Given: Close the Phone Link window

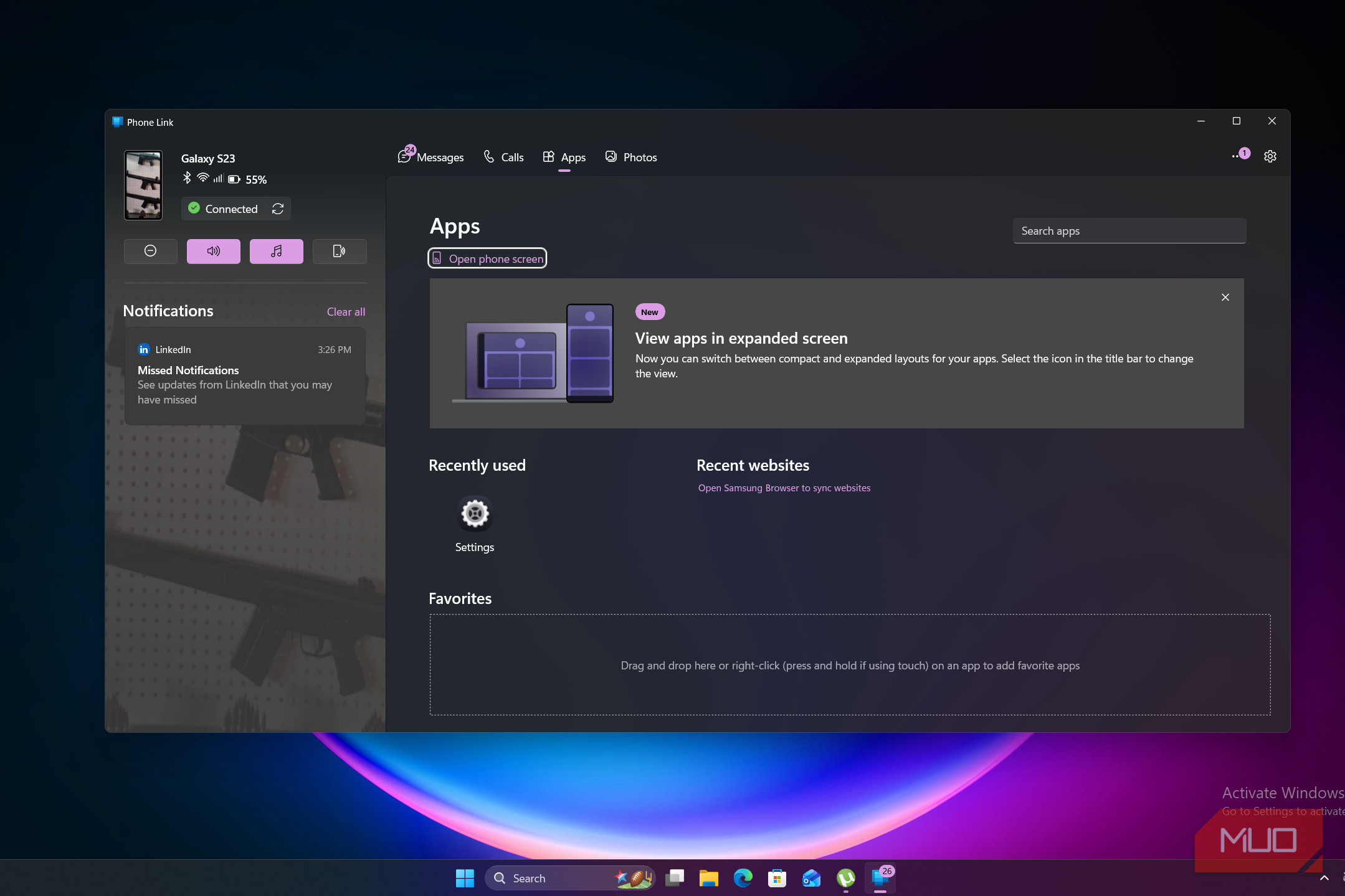Looking at the screenshot, I should click(x=1272, y=121).
